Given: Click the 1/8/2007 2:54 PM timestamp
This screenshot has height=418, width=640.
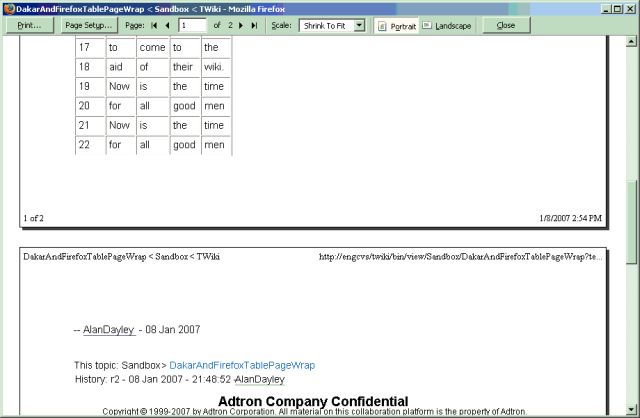Looking at the screenshot, I should pos(571,218).
